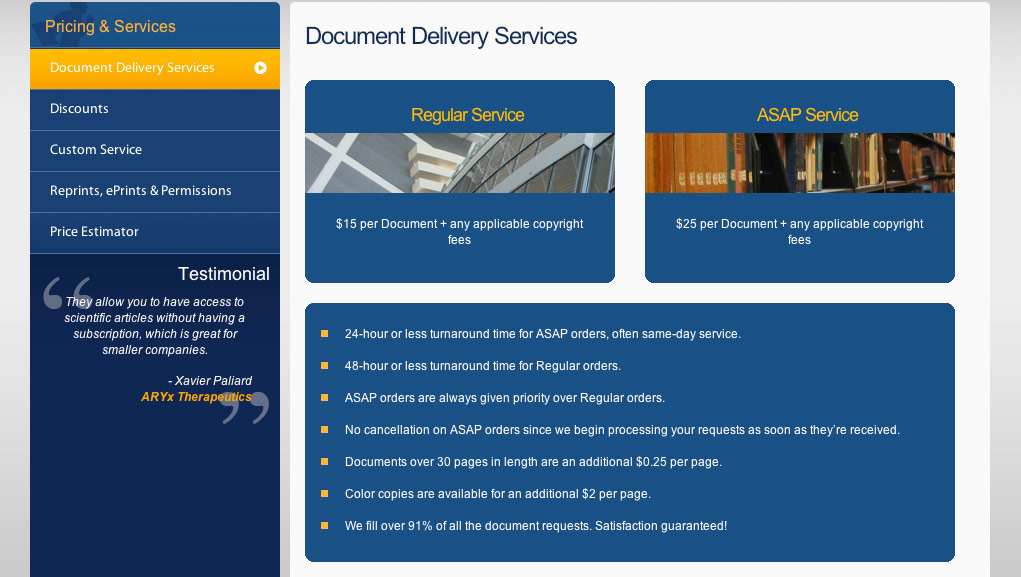The width and height of the screenshot is (1021, 577).
Task: Open the Price Estimator page
Action: point(155,232)
